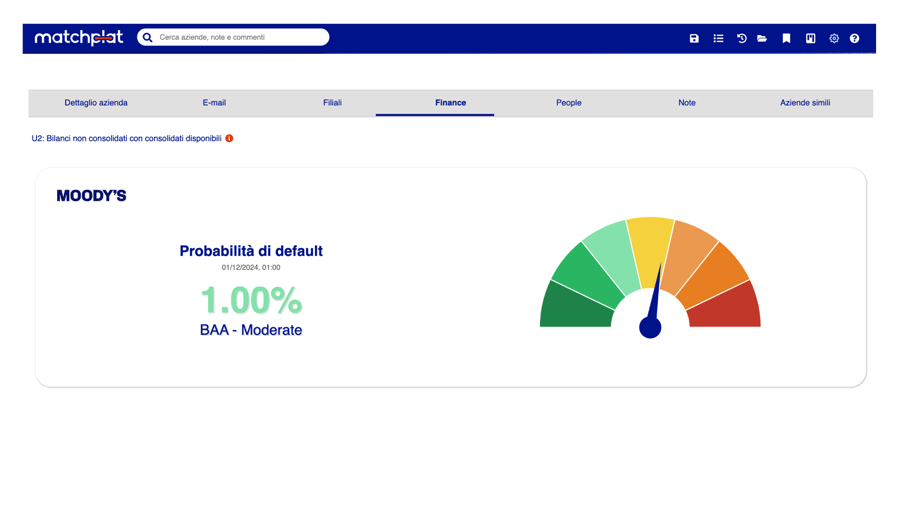Image resolution: width=900 pixels, height=506 pixels.
Task: Open the Note tab
Action: [687, 103]
